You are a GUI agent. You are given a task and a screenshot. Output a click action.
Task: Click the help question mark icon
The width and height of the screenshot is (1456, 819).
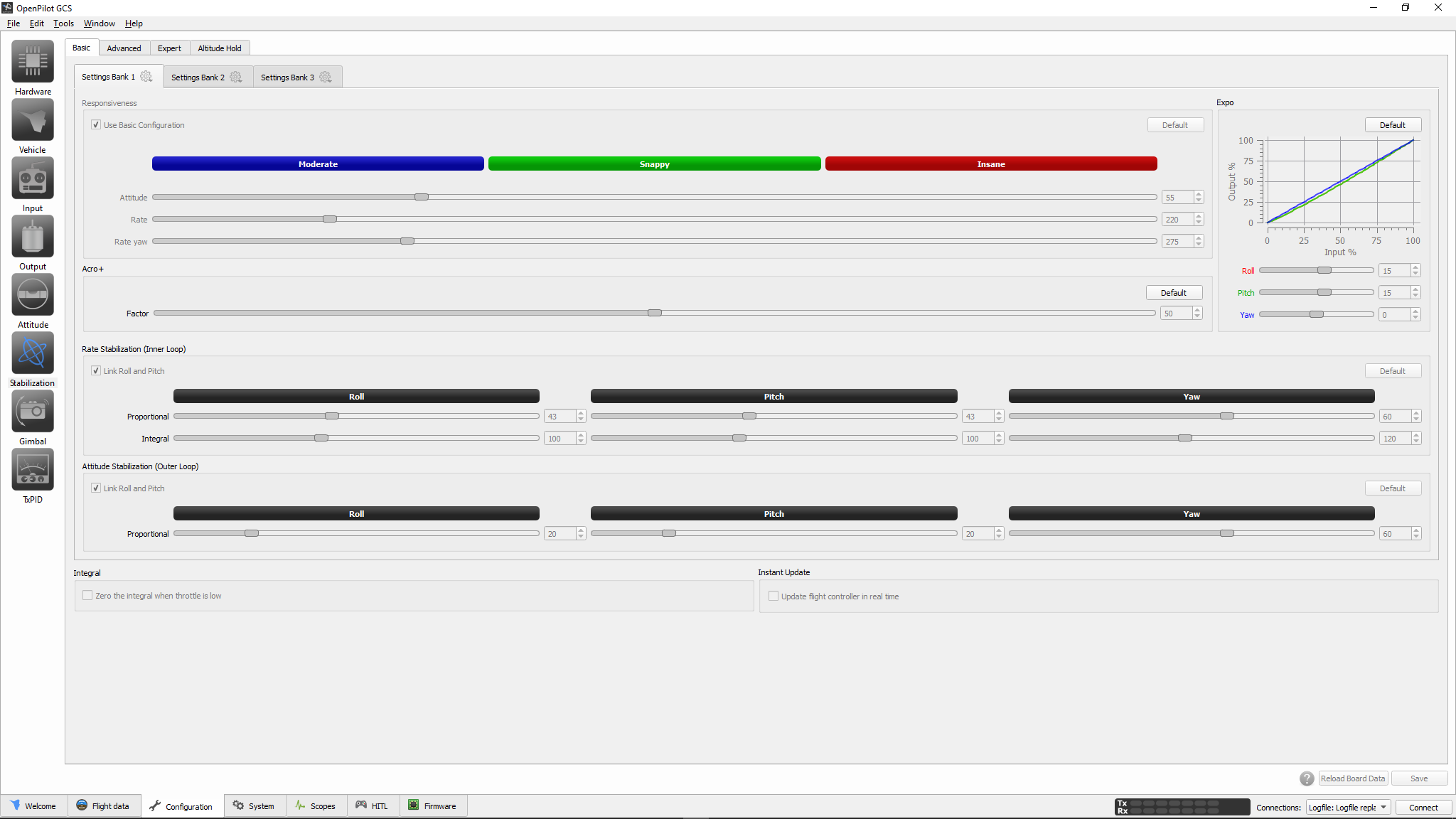(1307, 778)
